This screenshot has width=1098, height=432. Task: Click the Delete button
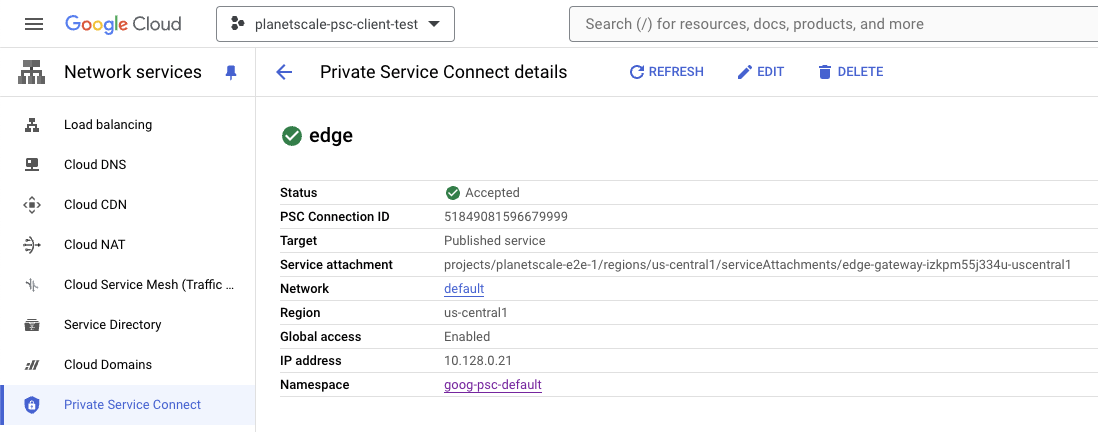point(850,72)
